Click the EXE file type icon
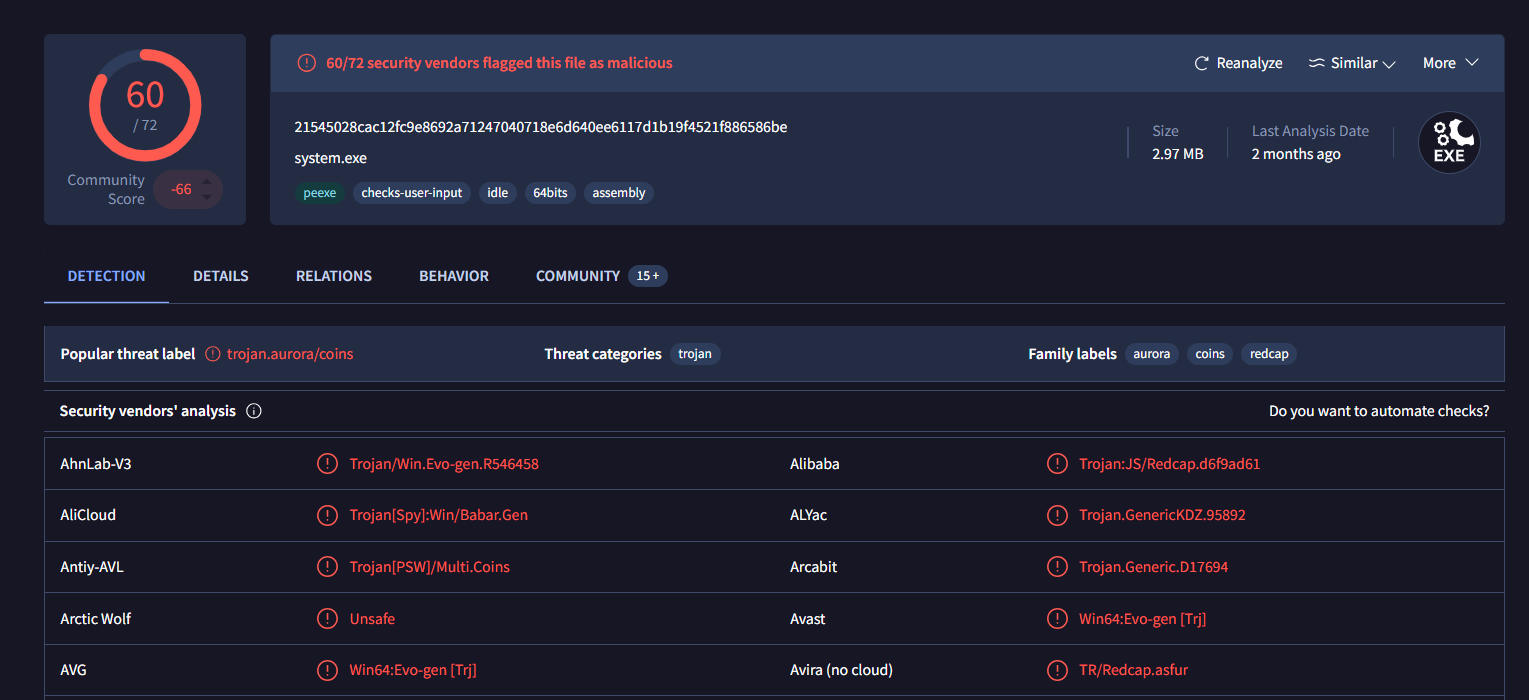Screen dimensions: 1529x700 tap(1449, 142)
